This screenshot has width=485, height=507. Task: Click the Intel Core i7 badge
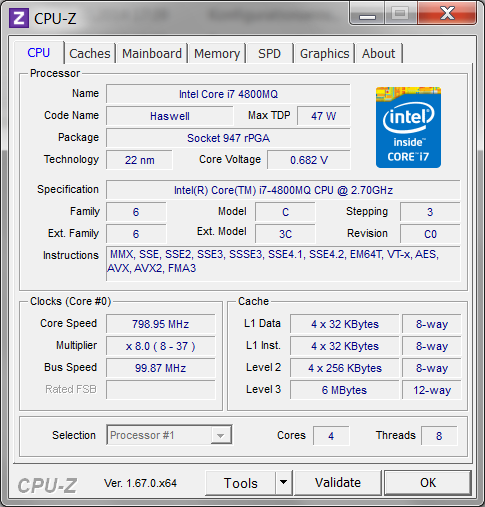click(x=408, y=127)
